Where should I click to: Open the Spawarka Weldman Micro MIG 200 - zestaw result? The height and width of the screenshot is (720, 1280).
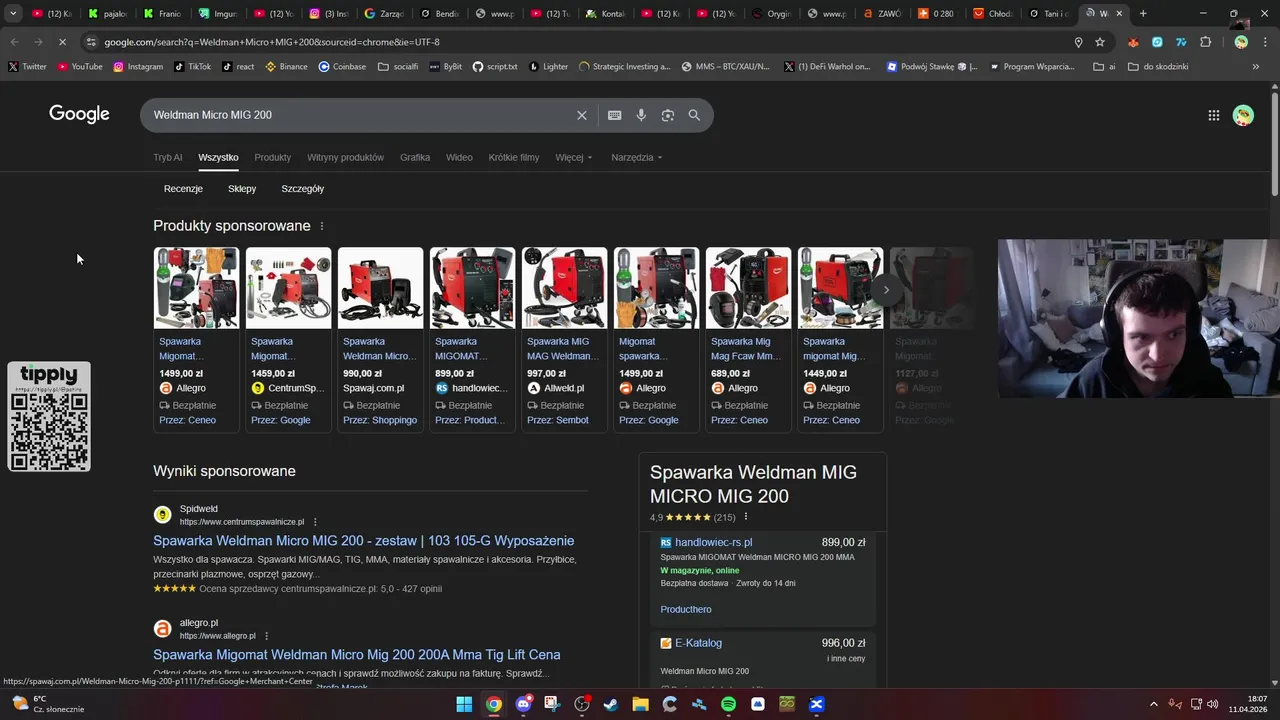pyautogui.click(x=364, y=541)
